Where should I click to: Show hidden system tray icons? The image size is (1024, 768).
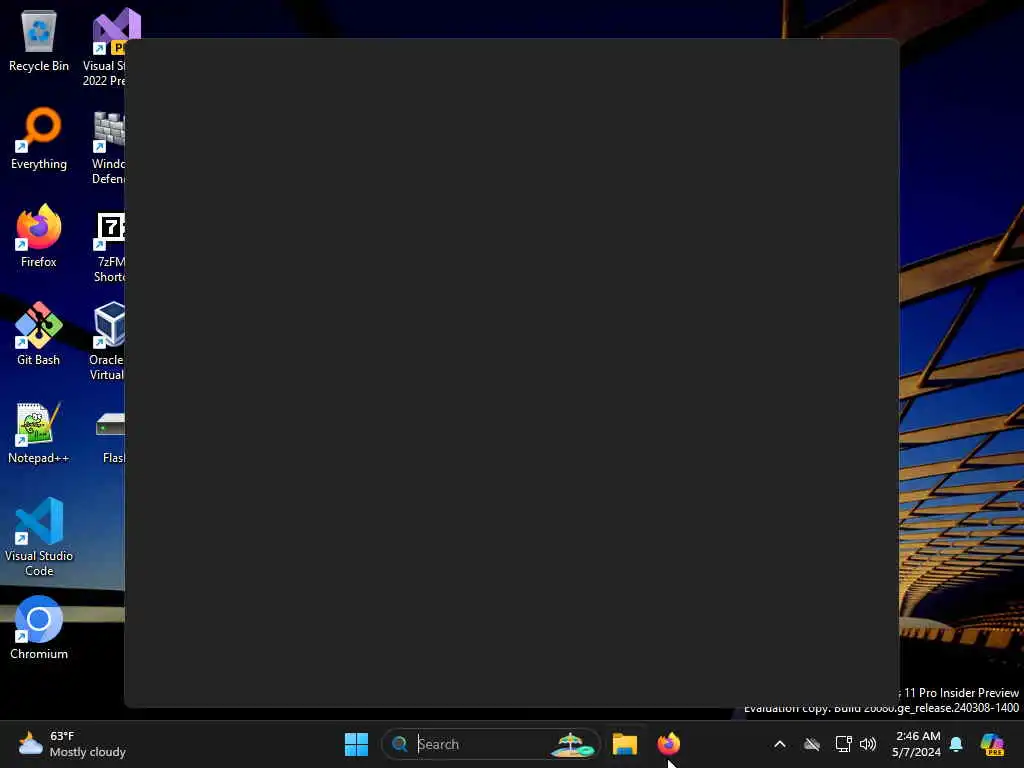click(x=780, y=744)
